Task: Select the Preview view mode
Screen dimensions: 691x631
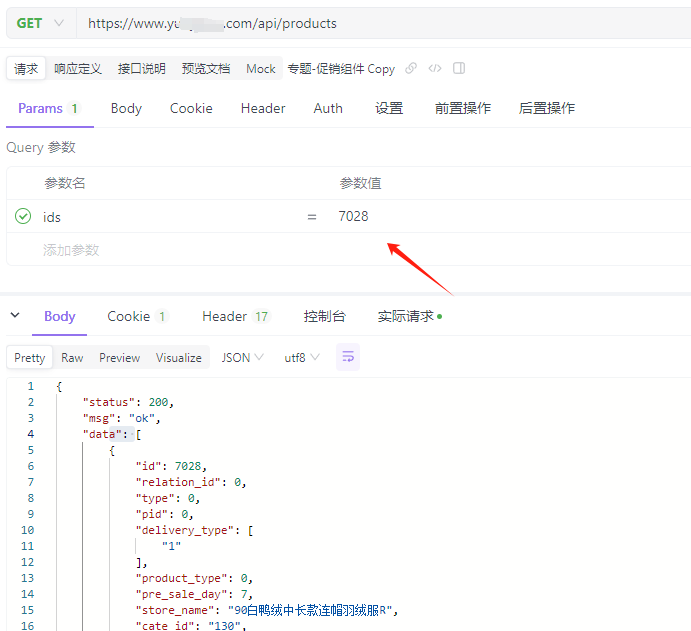Action: click(119, 358)
